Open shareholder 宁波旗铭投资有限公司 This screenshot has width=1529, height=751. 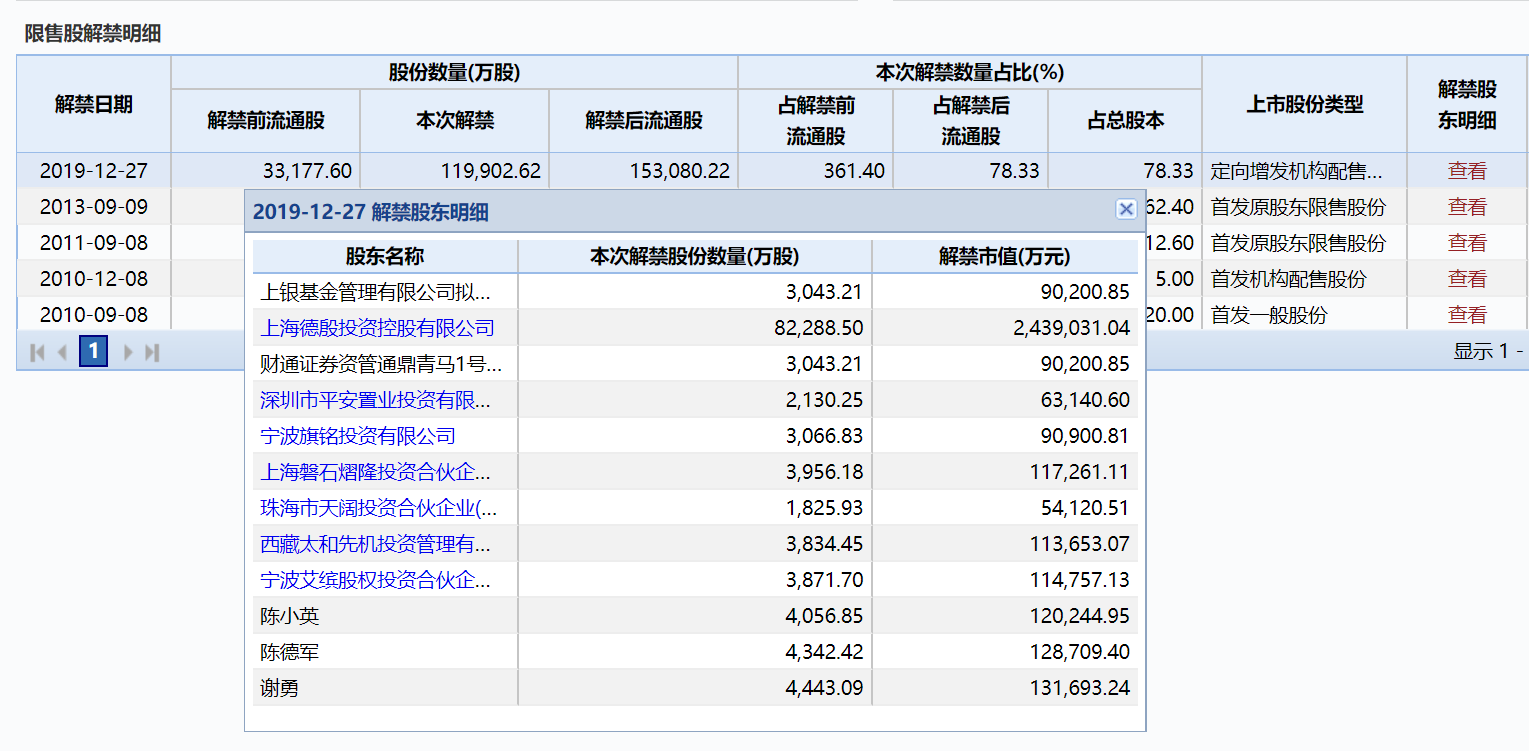358,436
